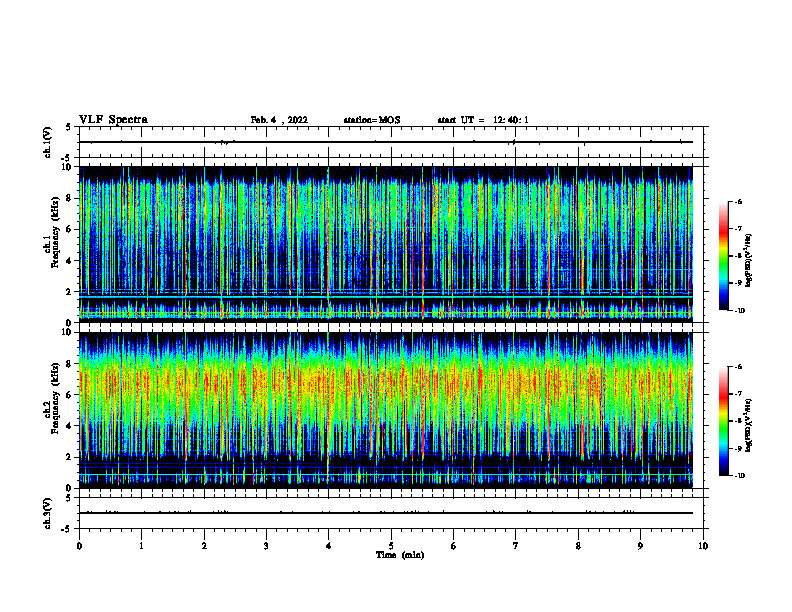Click inside the ch.2 spectrogram panel
The height and width of the screenshot is (612, 792).
tap(386, 410)
